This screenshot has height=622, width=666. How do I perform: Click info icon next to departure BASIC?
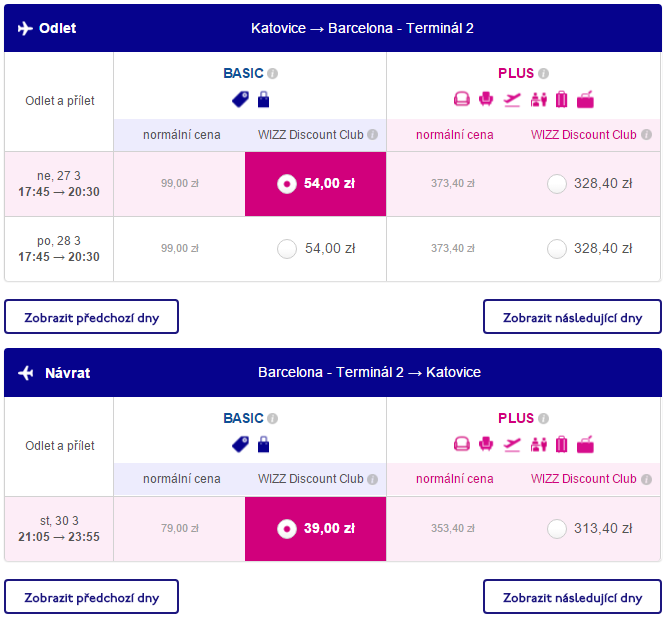(273, 74)
